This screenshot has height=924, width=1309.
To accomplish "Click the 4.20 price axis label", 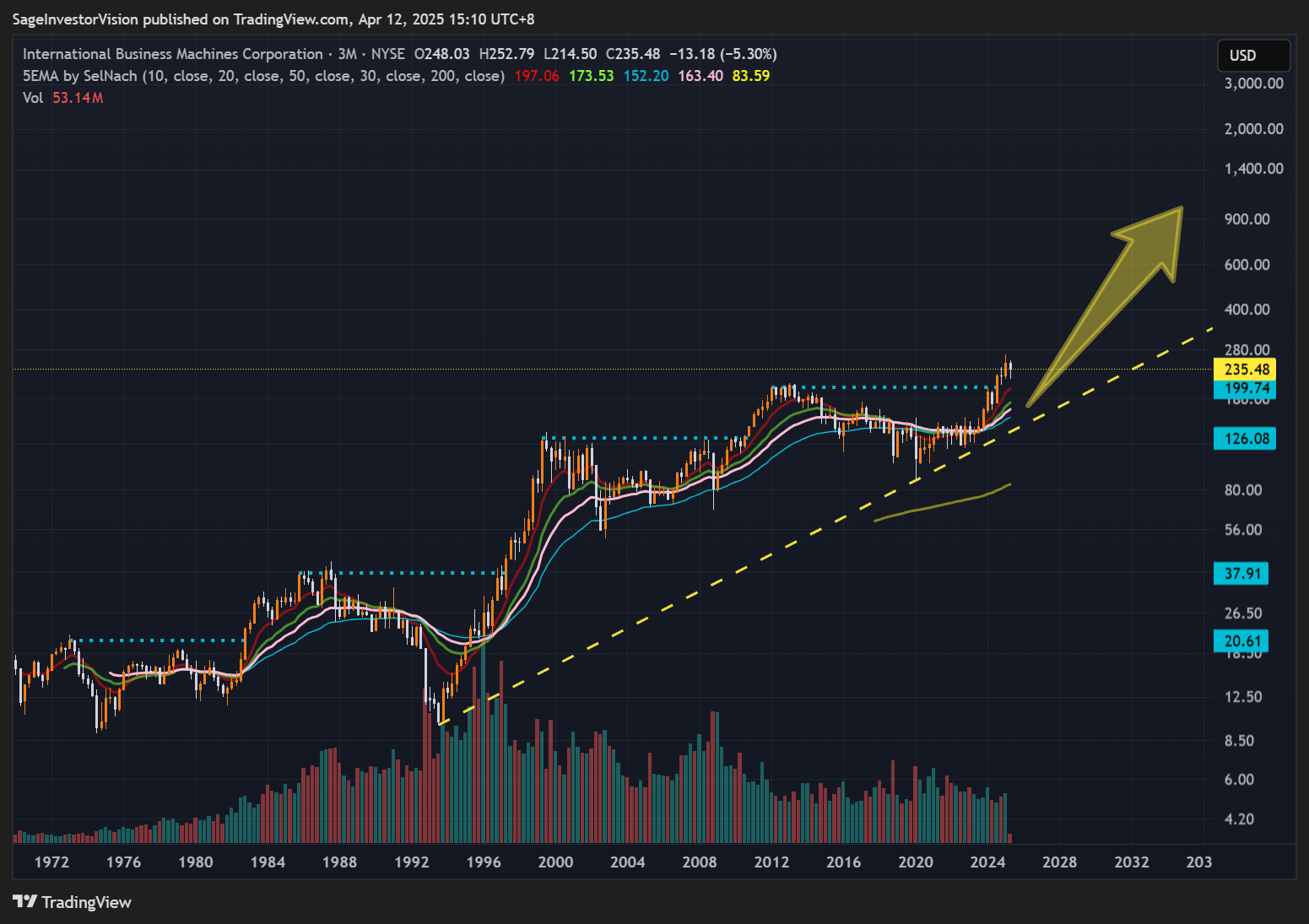I will pyautogui.click(x=1240, y=819).
